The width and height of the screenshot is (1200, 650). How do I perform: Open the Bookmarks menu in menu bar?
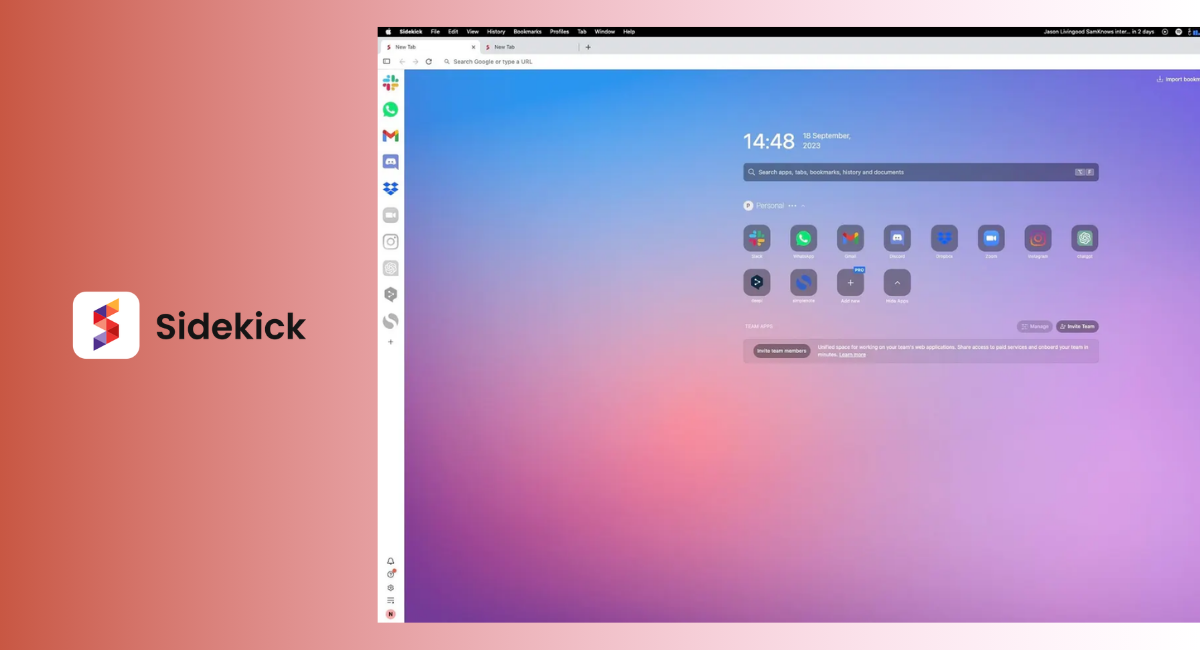coord(527,31)
